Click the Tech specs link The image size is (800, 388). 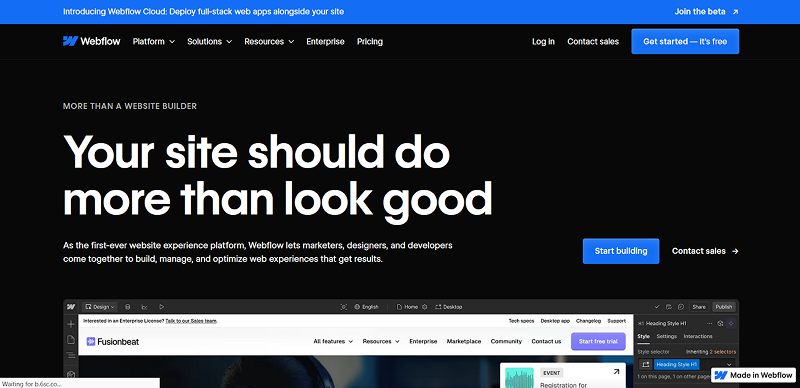click(x=521, y=321)
